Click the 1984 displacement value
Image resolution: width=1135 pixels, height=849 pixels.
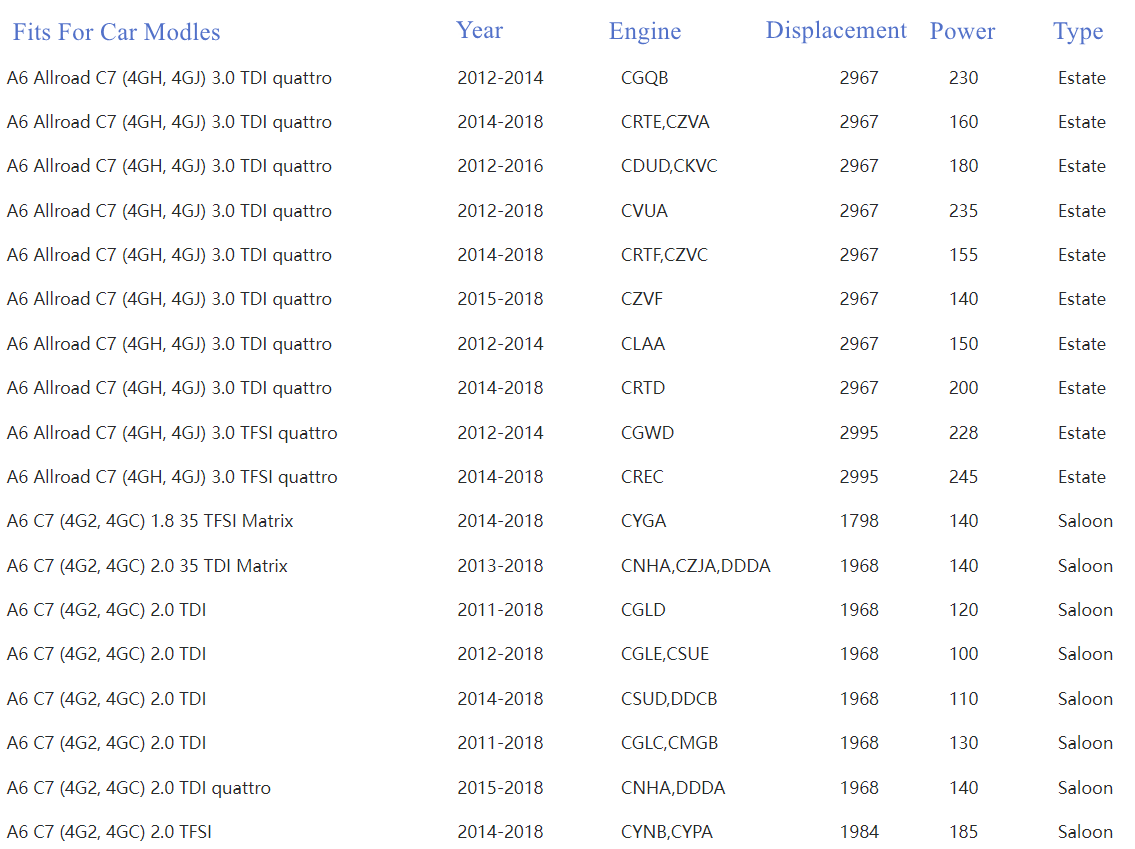tap(859, 832)
